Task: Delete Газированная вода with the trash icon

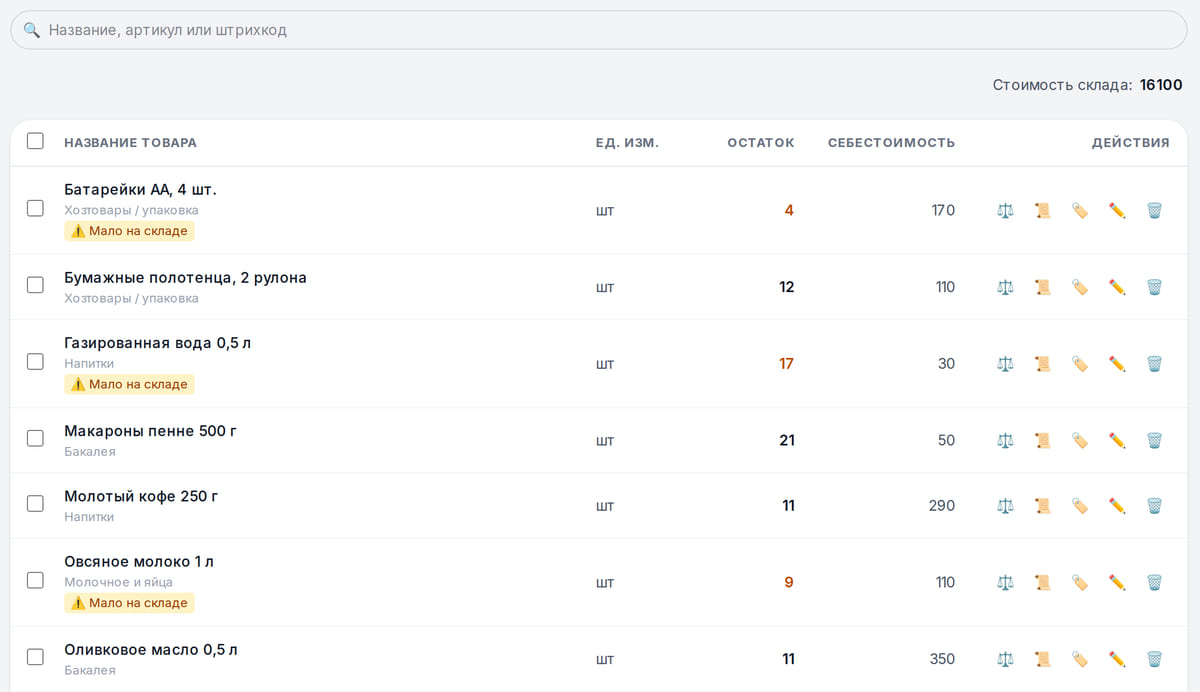Action: (x=1154, y=364)
